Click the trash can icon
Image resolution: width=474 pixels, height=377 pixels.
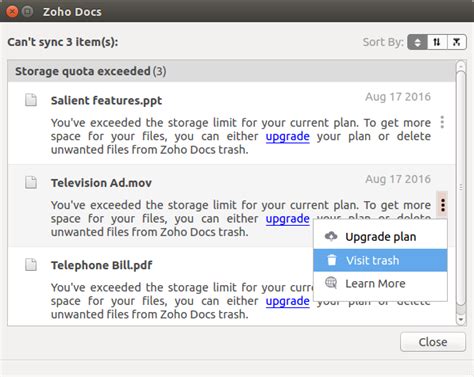click(x=332, y=260)
